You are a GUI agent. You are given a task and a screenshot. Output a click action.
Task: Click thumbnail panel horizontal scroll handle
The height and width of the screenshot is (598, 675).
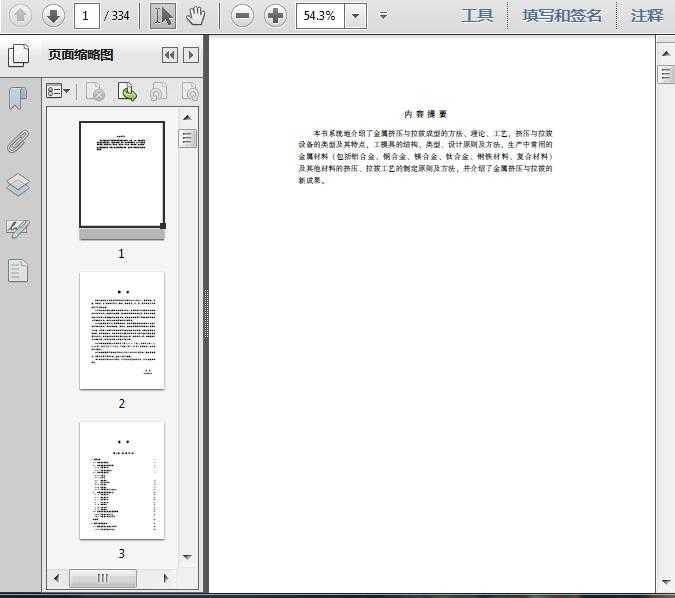point(103,578)
